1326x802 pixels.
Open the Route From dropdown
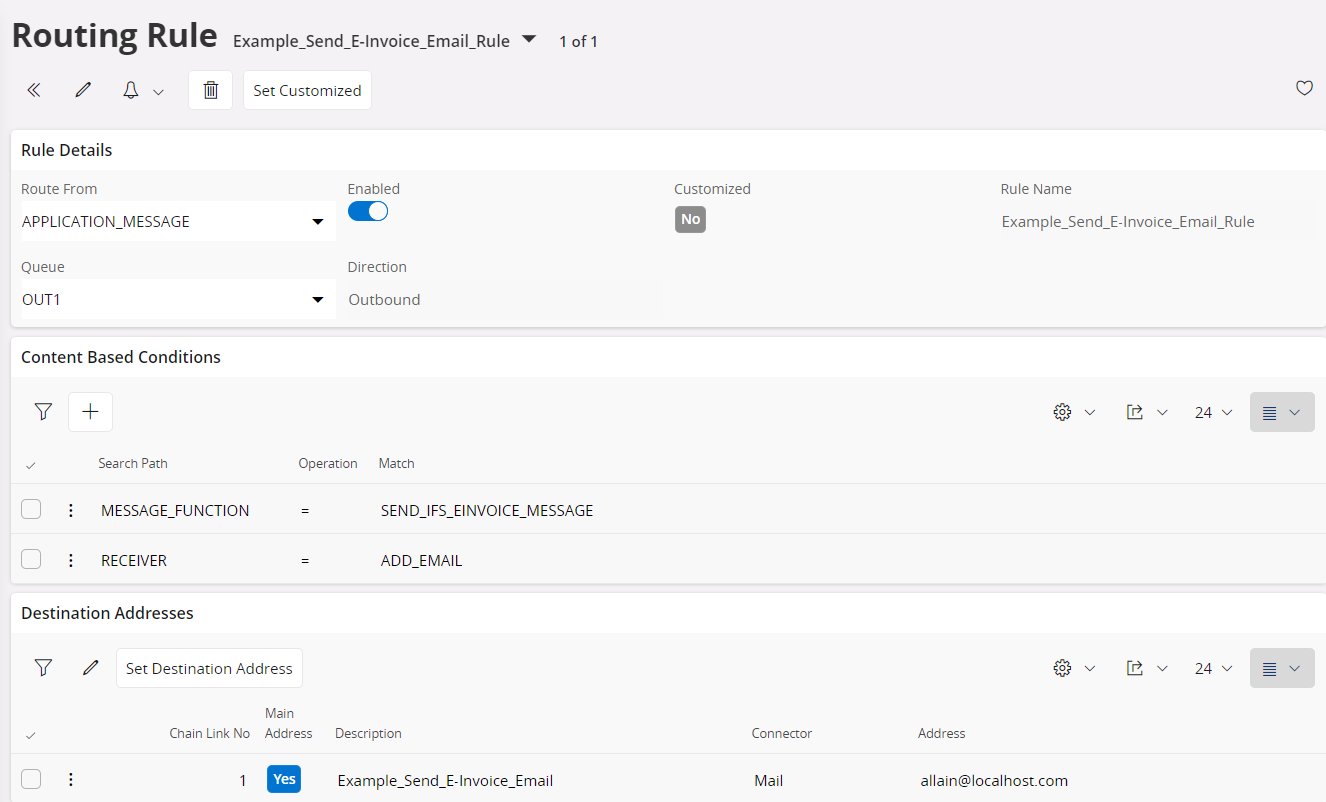click(x=317, y=222)
